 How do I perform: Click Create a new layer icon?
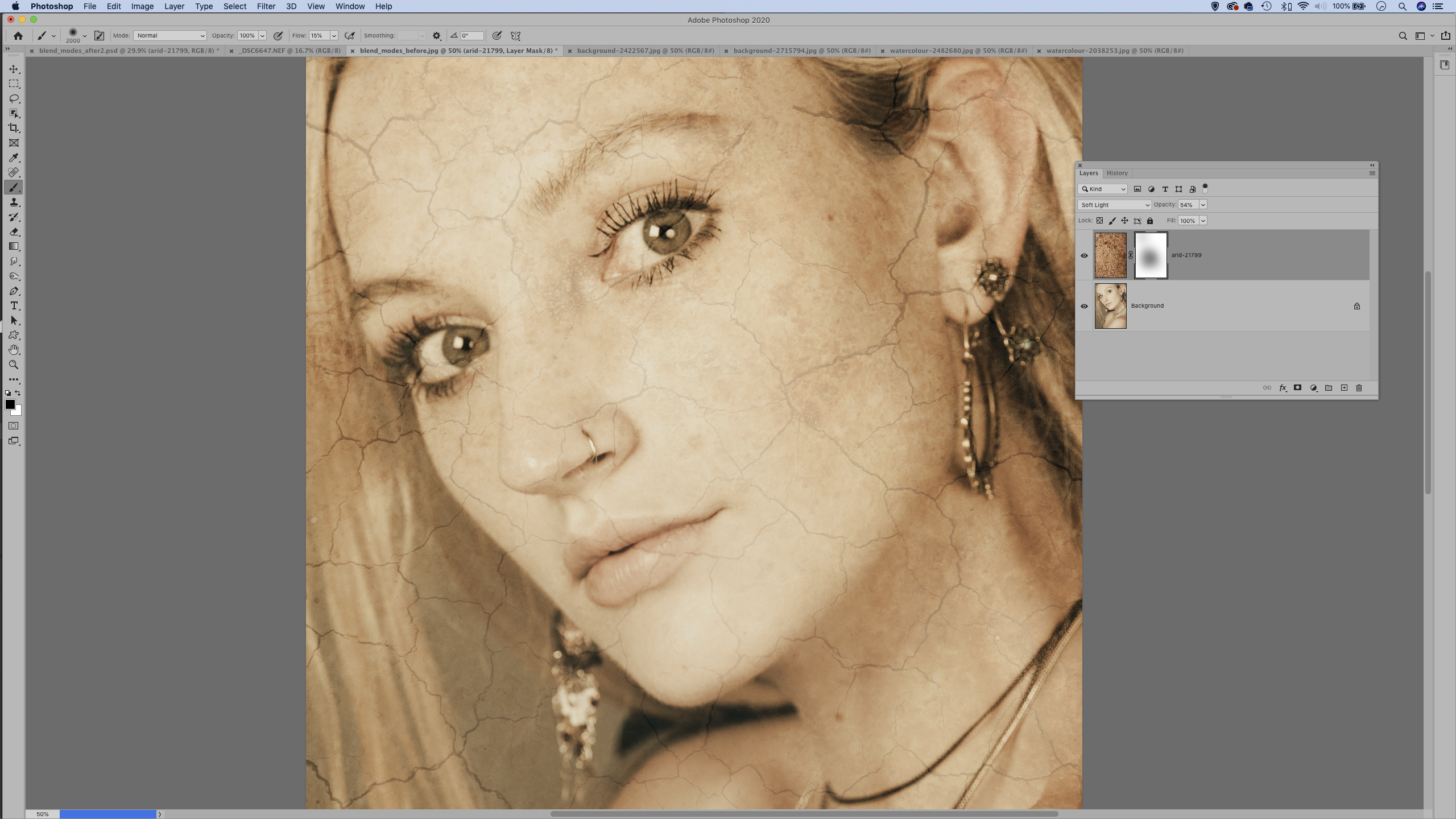1344,388
